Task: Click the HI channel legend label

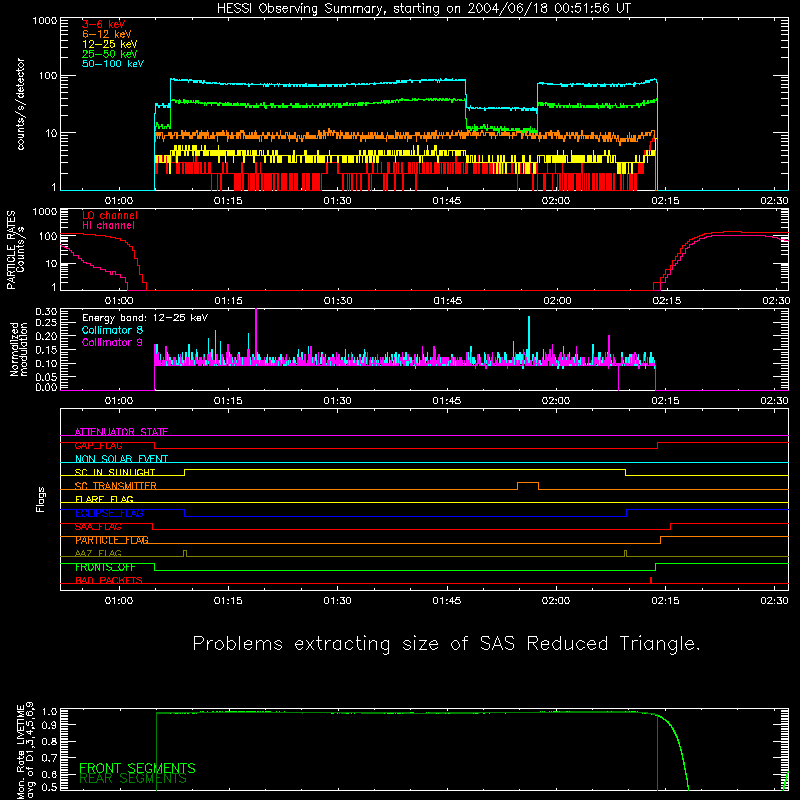Action: [x=108, y=226]
